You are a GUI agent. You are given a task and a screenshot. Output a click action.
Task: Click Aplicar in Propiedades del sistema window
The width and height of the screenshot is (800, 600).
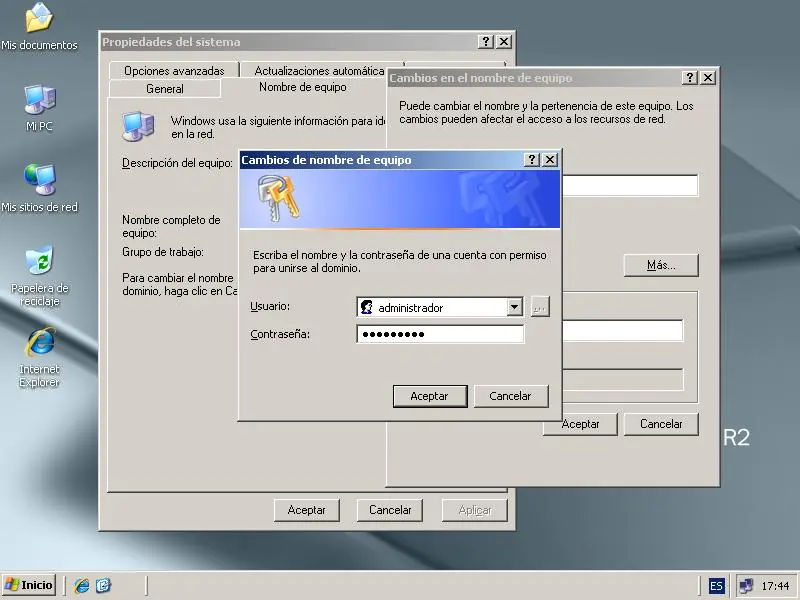pos(474,510)
